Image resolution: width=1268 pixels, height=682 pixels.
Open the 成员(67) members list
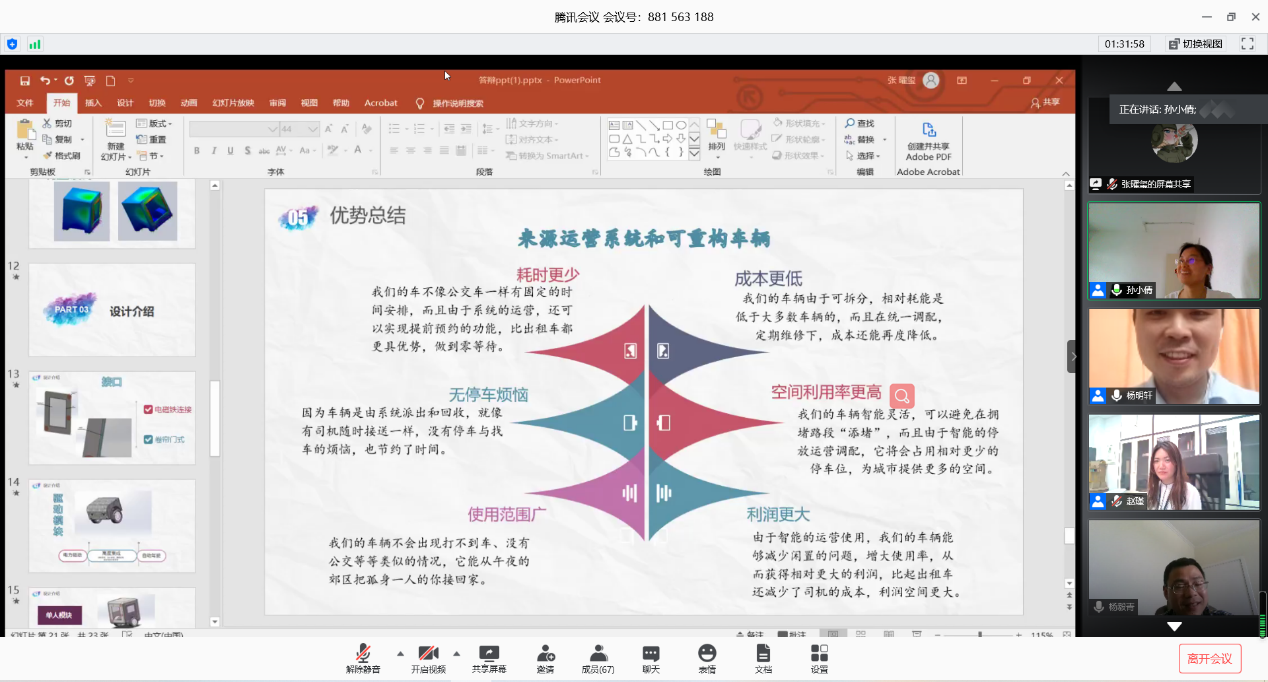pos(598,656)
